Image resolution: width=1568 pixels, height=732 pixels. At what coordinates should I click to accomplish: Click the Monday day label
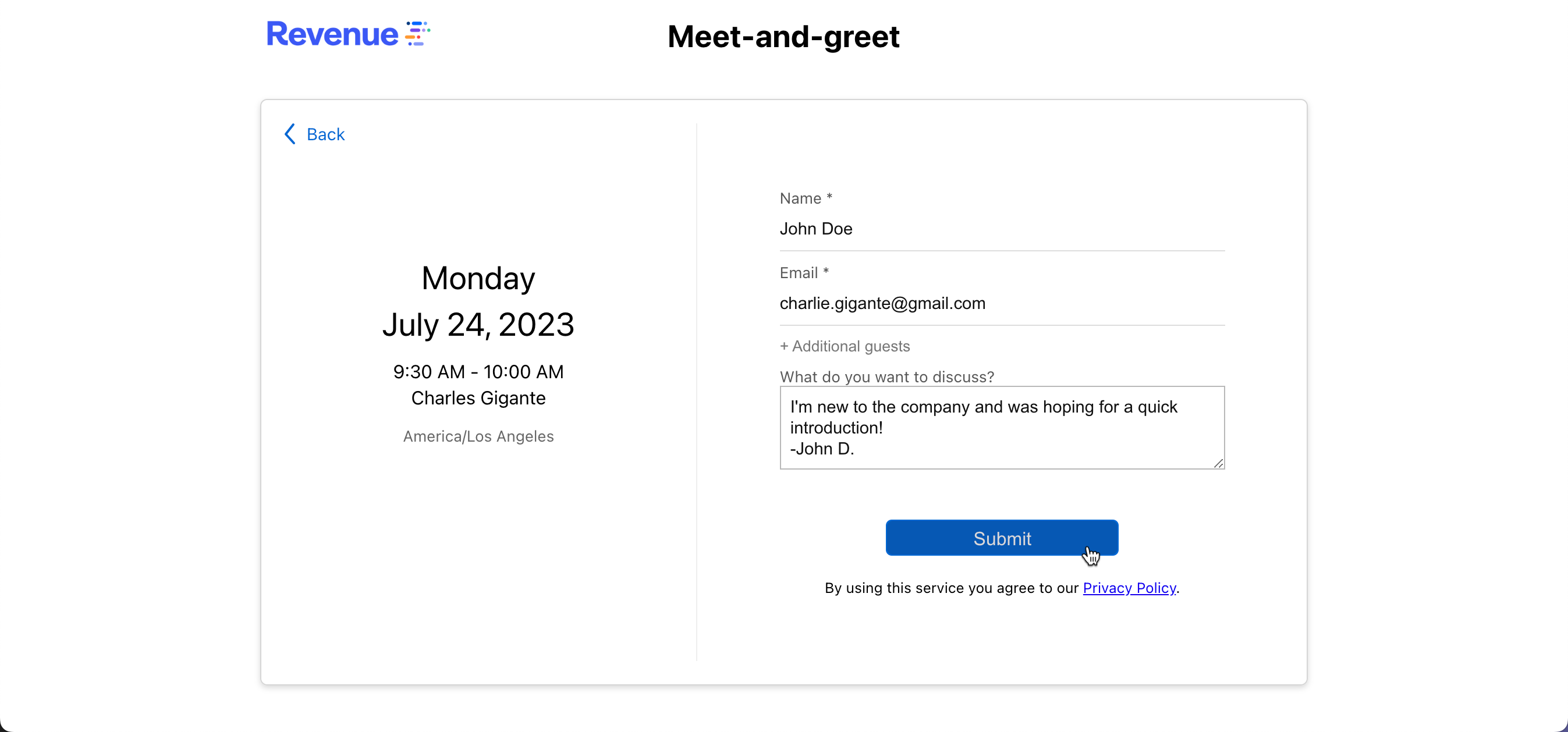click(478, 278)
